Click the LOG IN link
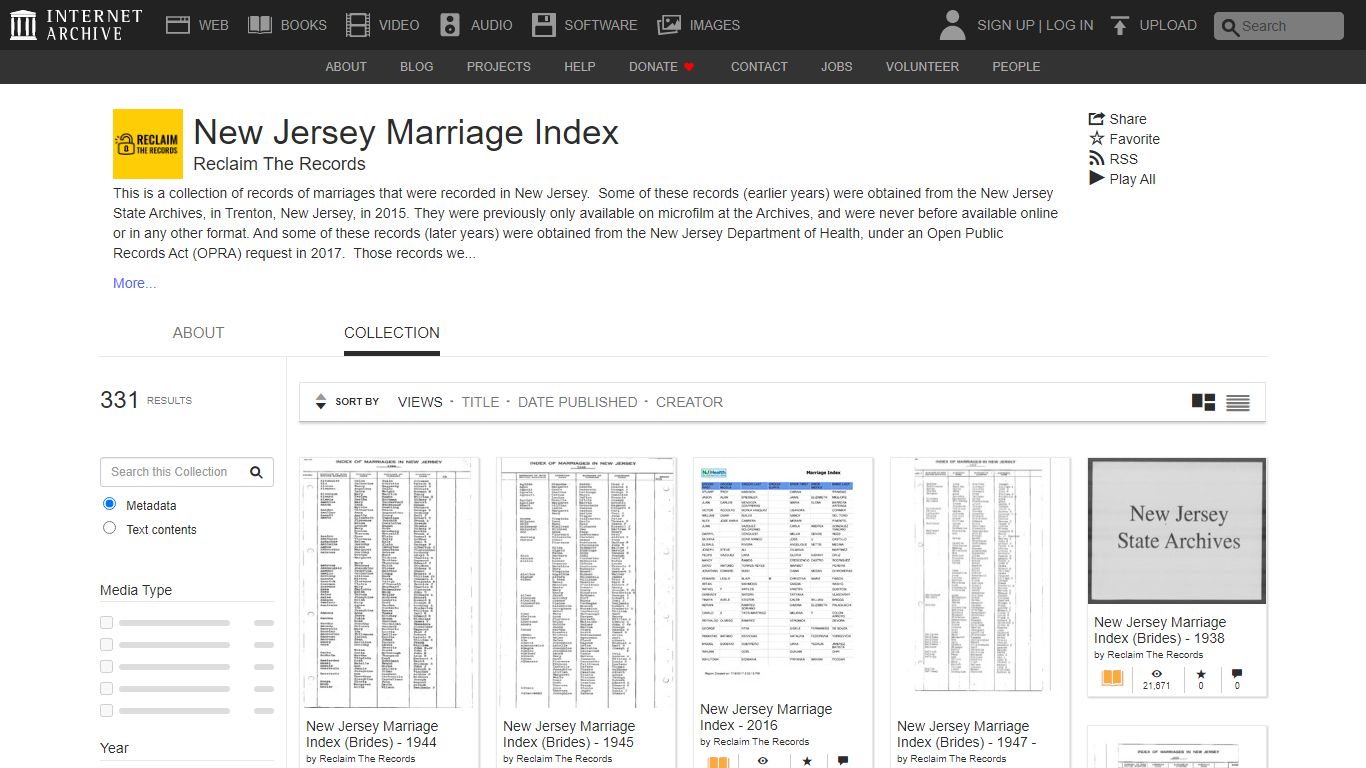This screenshot has width=1366, height=768. pyautogui.click(x=1070, y=25)
